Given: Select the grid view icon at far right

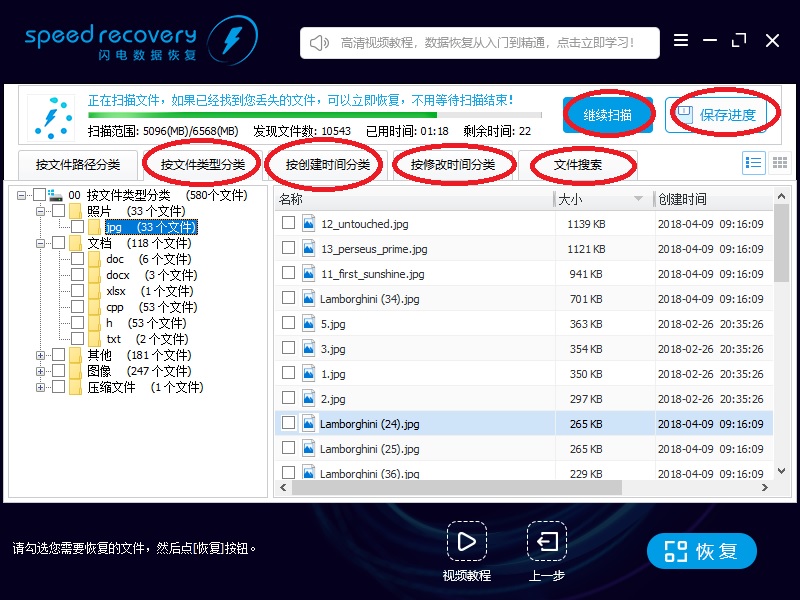Looking at the screenshot, I should [779, 163].
